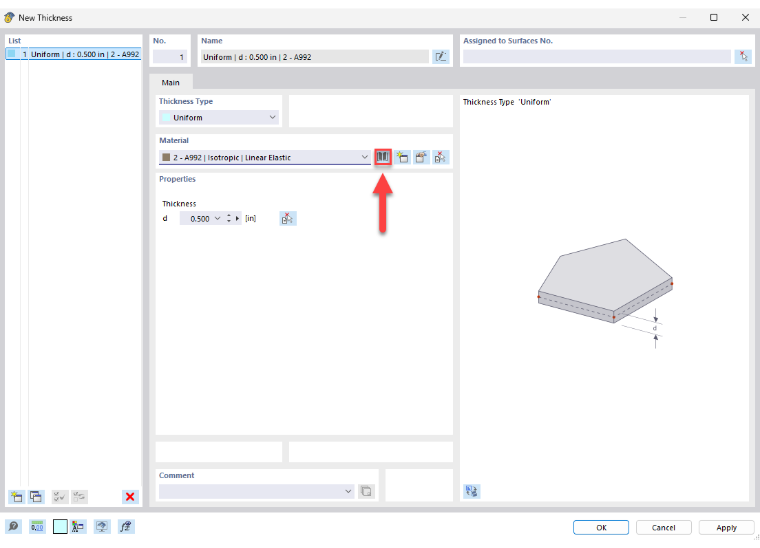760x548 pixels.
Task: Switch to the Main tab
Action: pos(171,82)
